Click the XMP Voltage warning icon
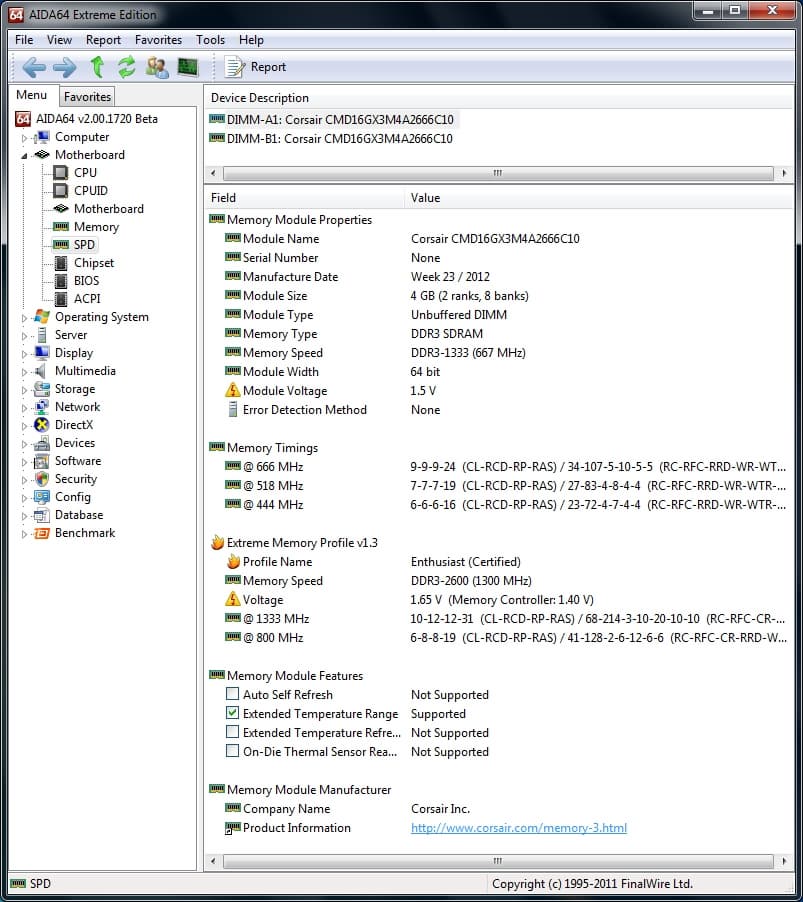The height and width of the screenshot is (902, 803). 232,599
